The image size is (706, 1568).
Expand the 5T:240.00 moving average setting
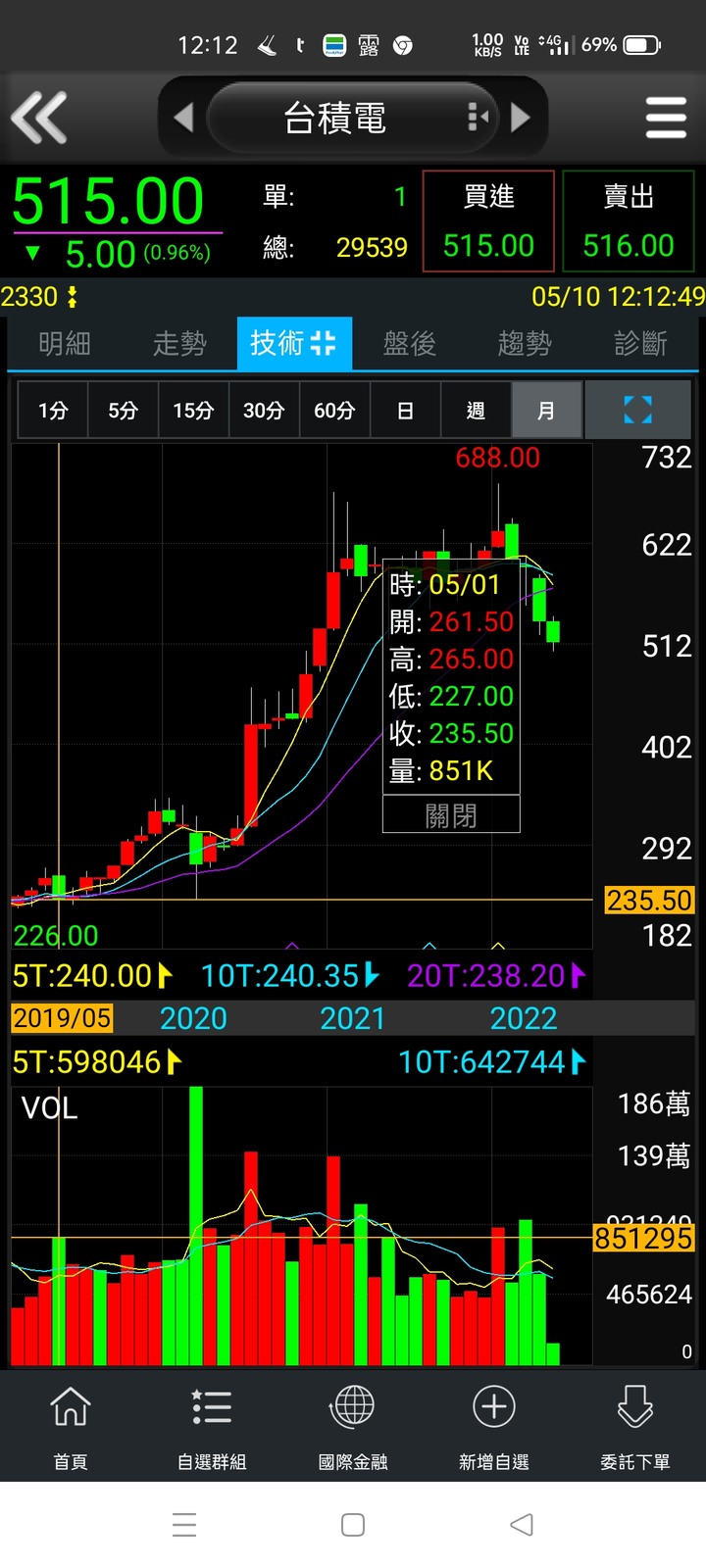tap(92, 975)
